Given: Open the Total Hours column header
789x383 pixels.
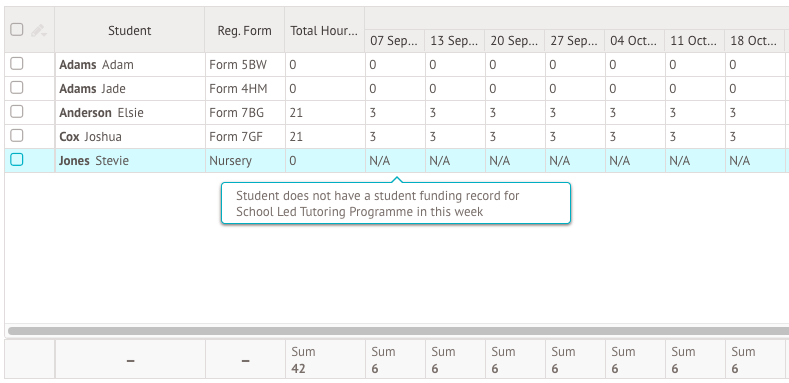Looking at the screenshot, I should [x=325, y=30].
